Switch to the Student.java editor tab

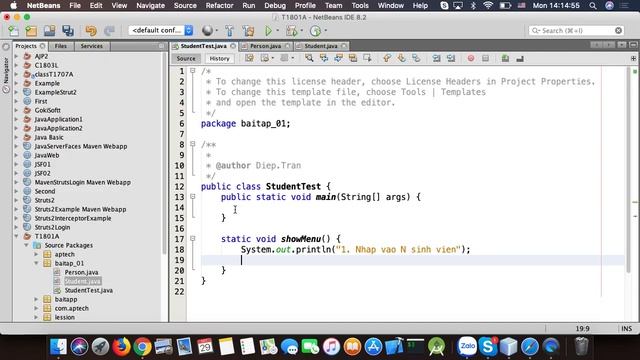tap(321, 46)
